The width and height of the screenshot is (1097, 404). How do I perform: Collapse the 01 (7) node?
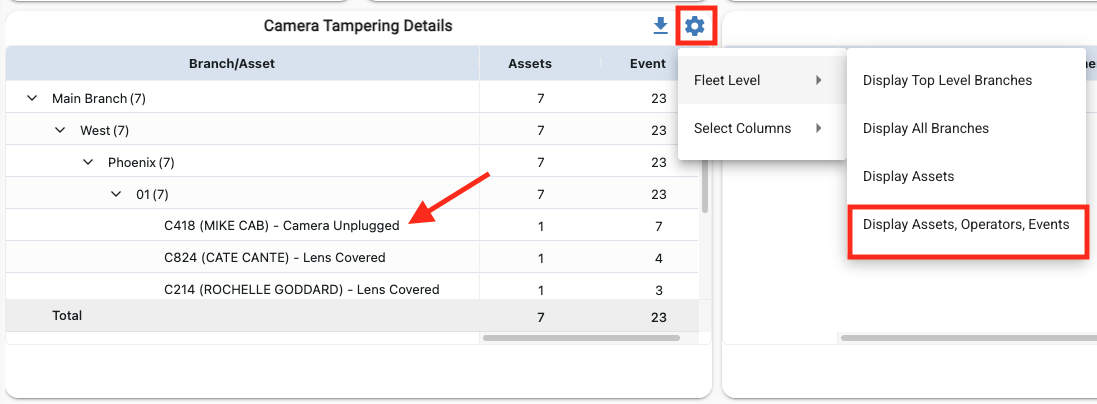click(x=116, y=194)
